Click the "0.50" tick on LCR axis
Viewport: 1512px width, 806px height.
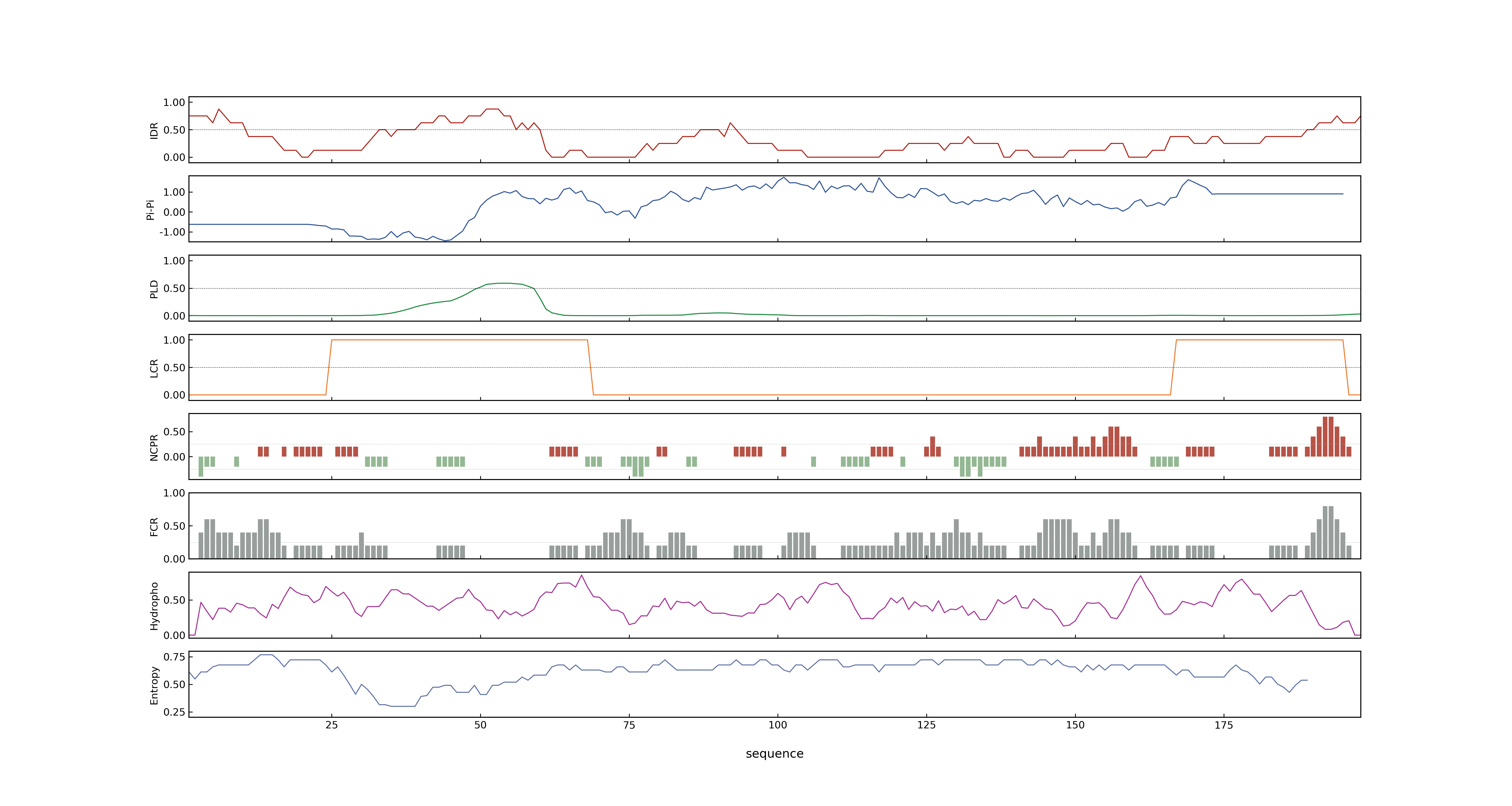tap(174, 368)
